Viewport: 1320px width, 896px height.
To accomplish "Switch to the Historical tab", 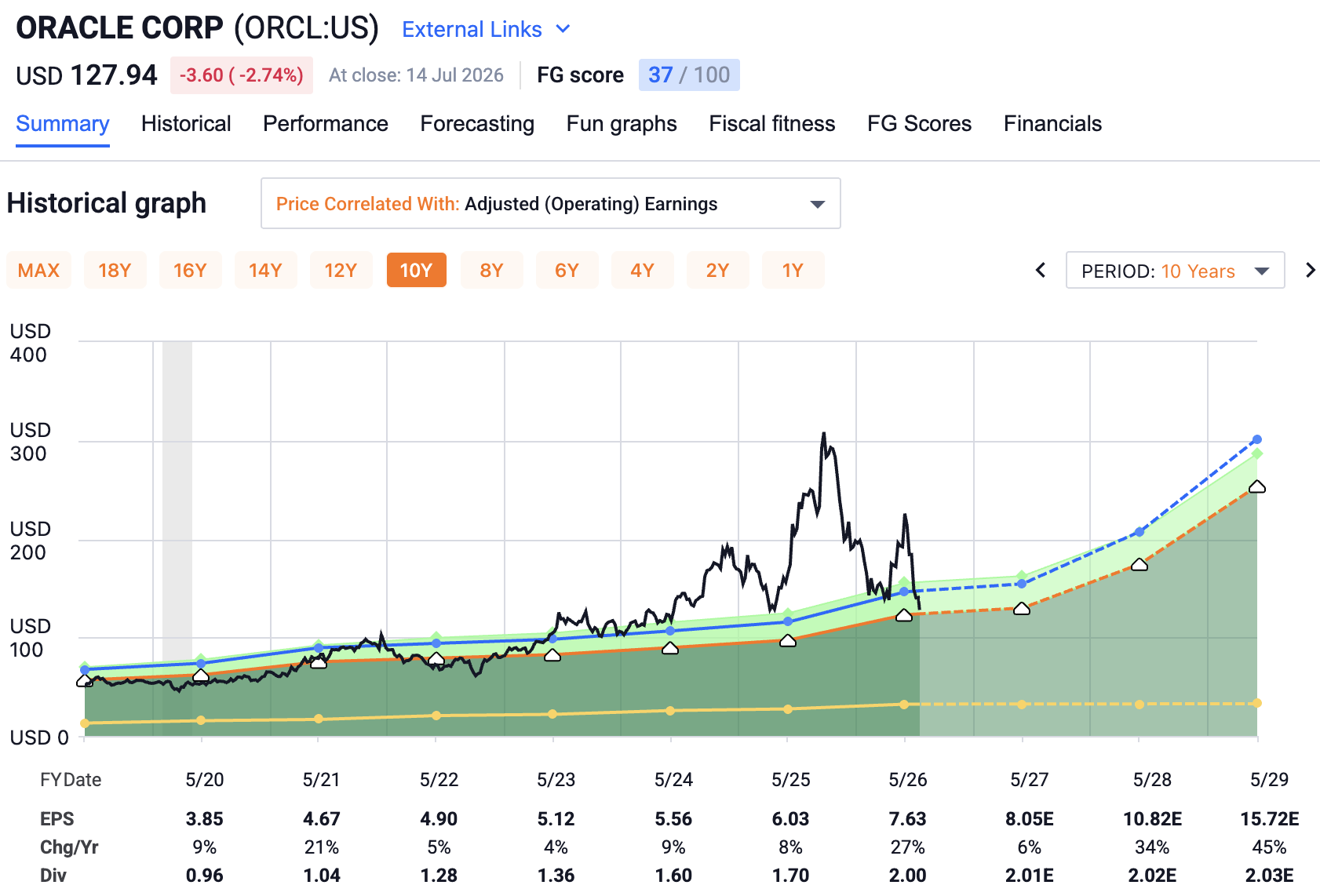I will click(186, 124).
